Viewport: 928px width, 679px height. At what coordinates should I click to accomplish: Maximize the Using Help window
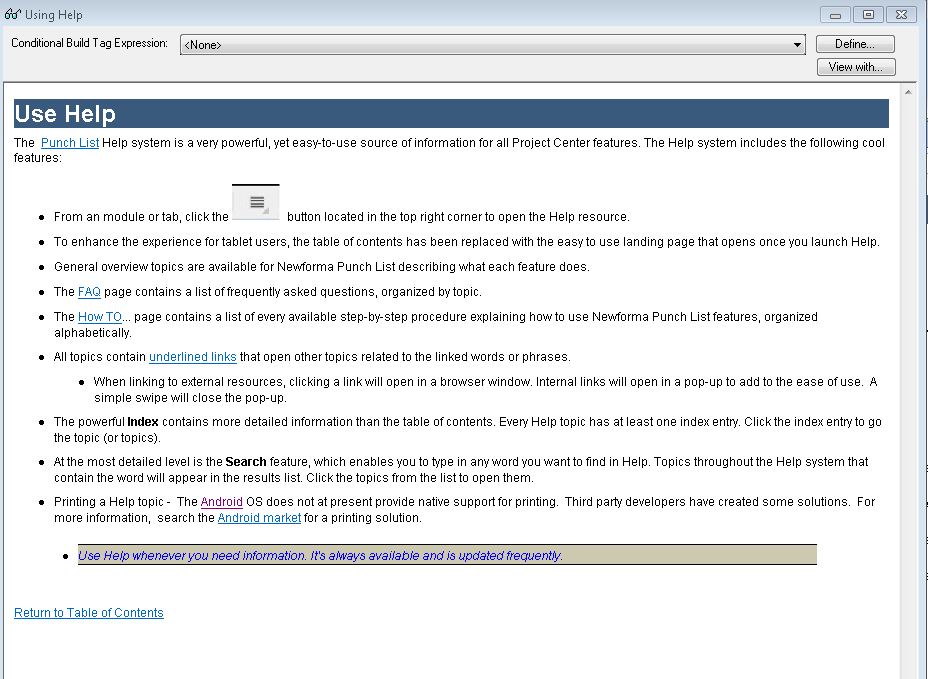[868, 15]
